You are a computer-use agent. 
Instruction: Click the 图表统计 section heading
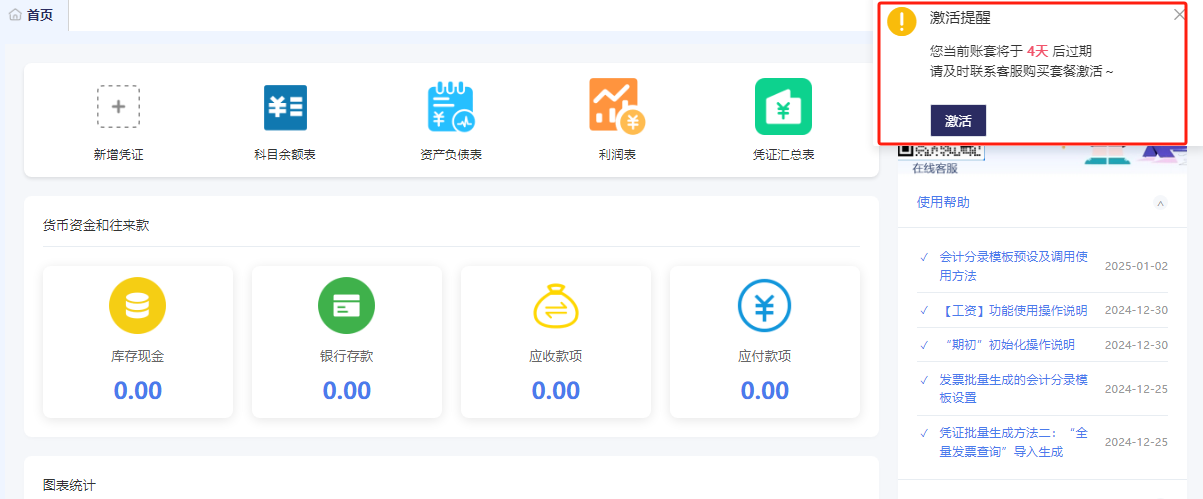click(69, 485)
